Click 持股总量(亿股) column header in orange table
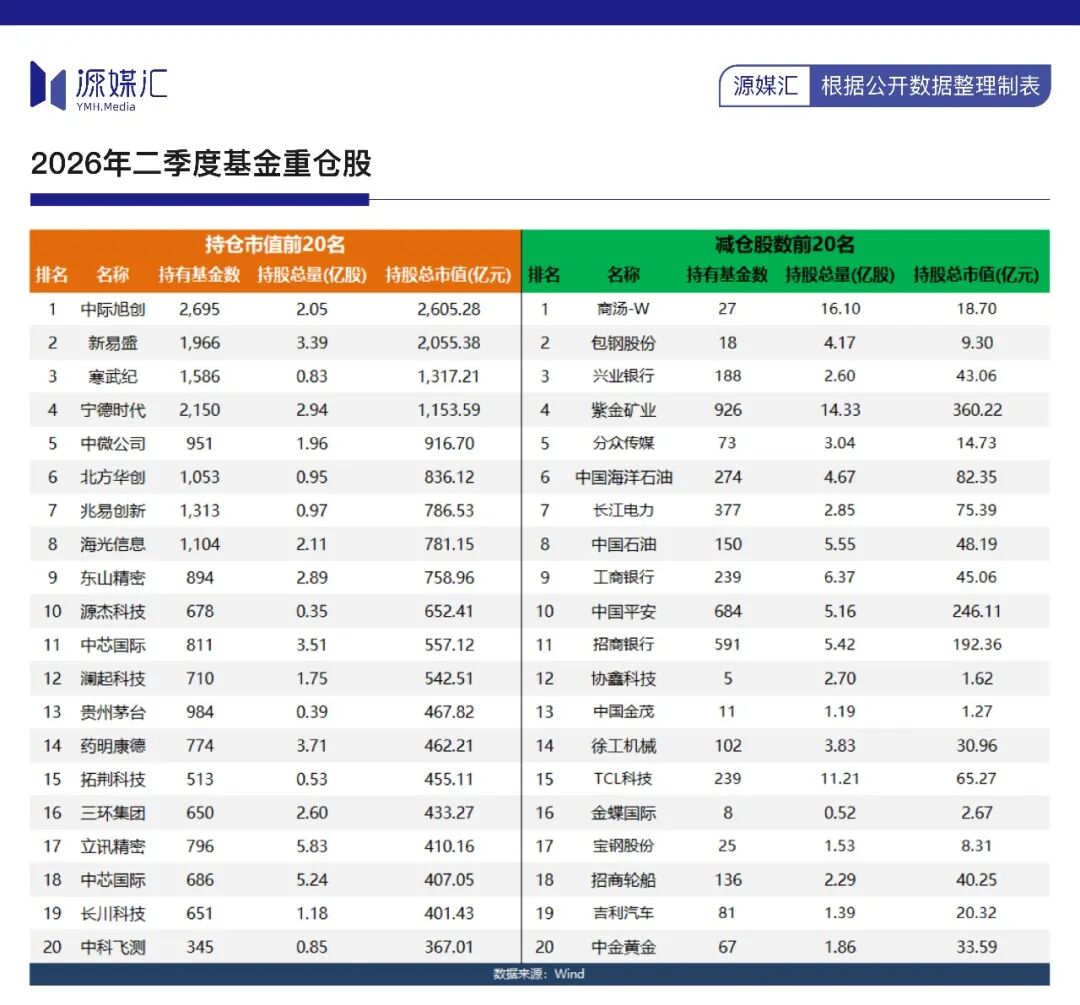Image resolution: width=1080 pixels, height=1005 pixels. [x=312, y=275]
